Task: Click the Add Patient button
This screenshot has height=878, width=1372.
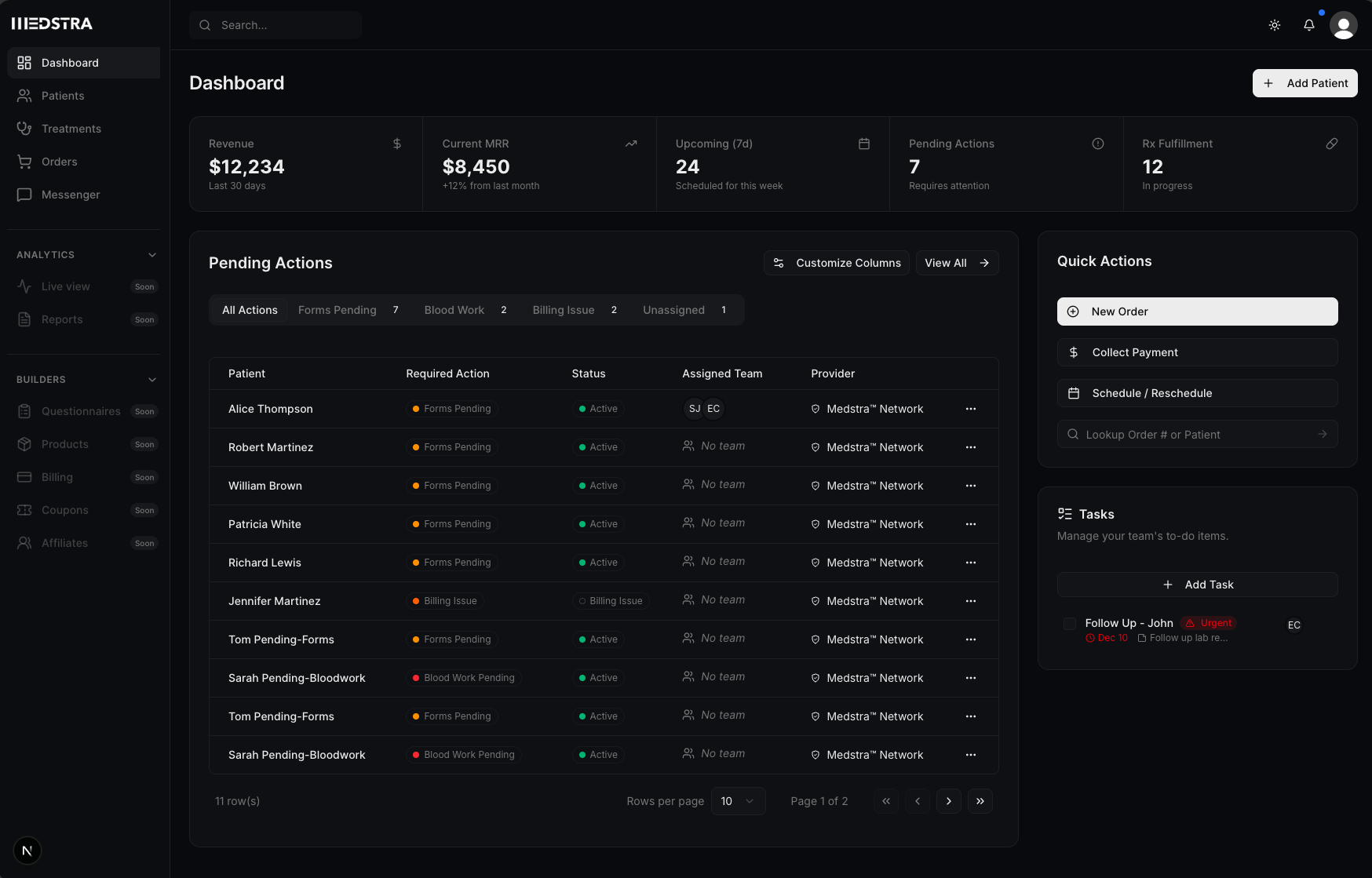Action: click(1304, 82)
